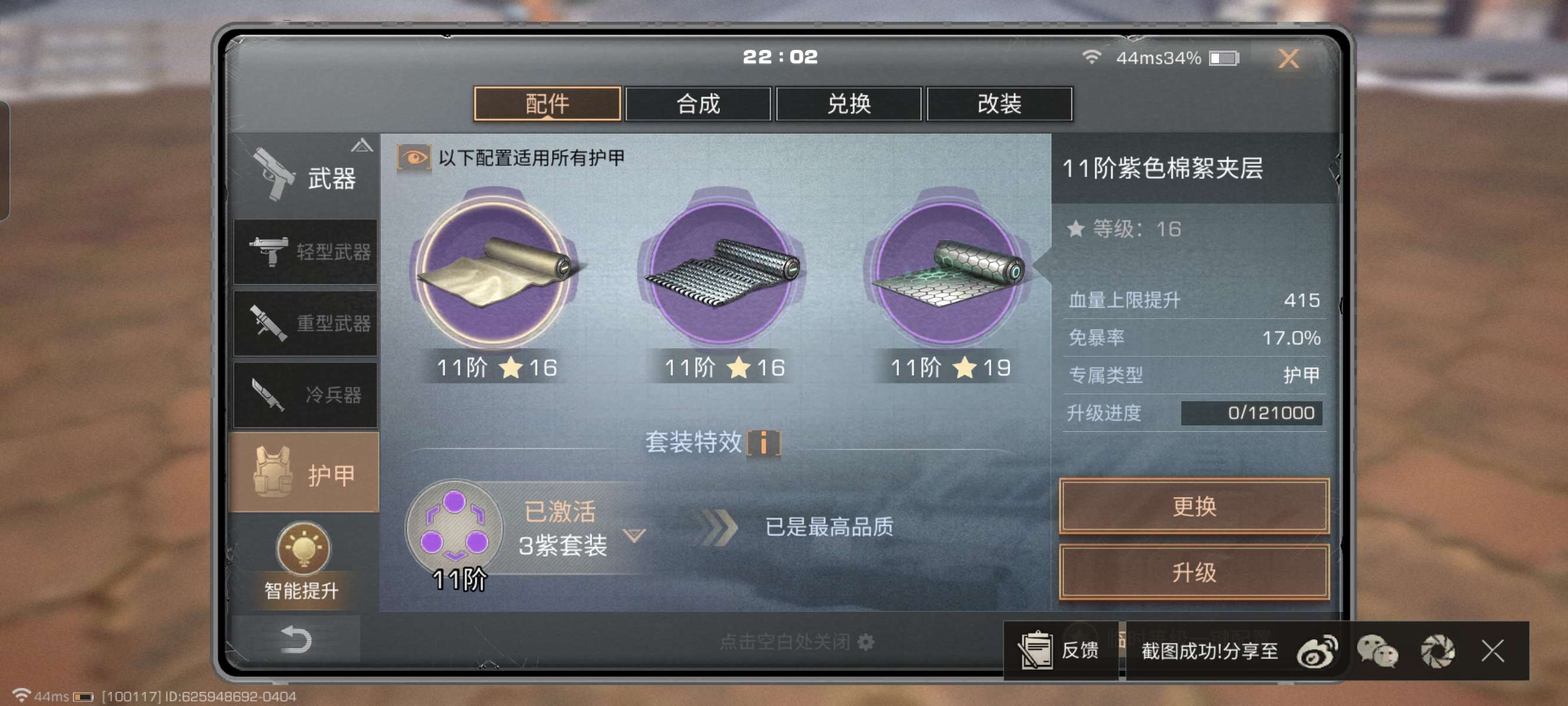Expand the 3紫套装 dropdown arrow
The image size is (1568, 706).
pyautogui.click(x=634, y=535)
